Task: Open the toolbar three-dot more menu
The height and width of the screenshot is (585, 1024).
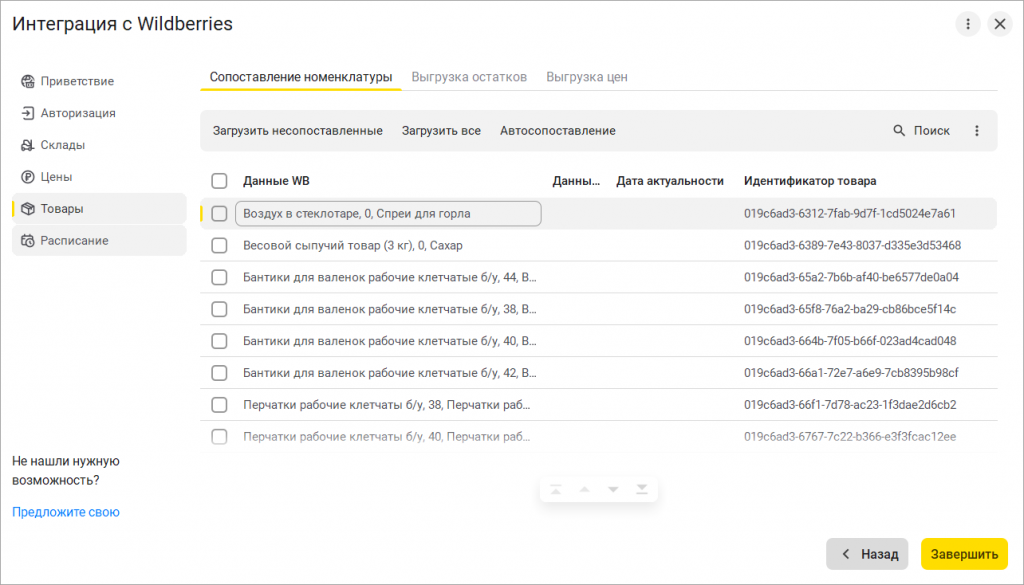Action: tap(977, 131)
